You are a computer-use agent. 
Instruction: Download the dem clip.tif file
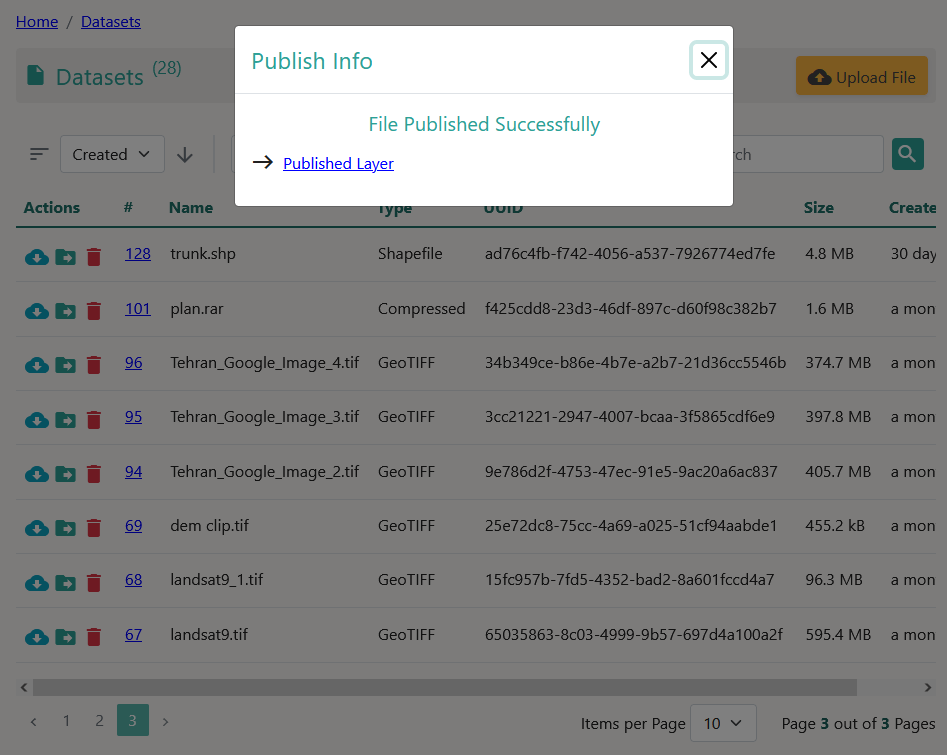tap(36, 528)
